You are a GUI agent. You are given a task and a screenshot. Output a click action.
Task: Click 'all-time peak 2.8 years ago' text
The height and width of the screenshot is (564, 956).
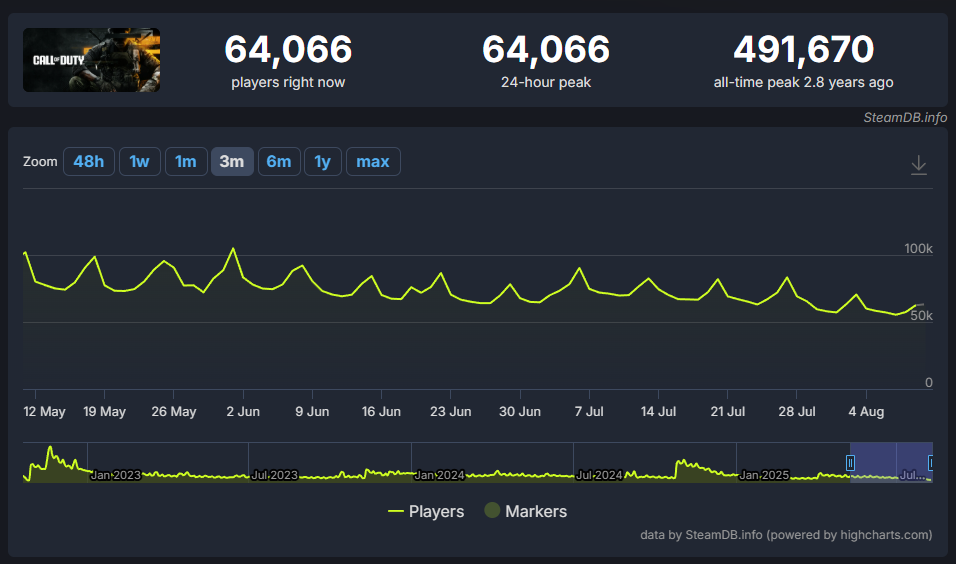coord(804,82)
